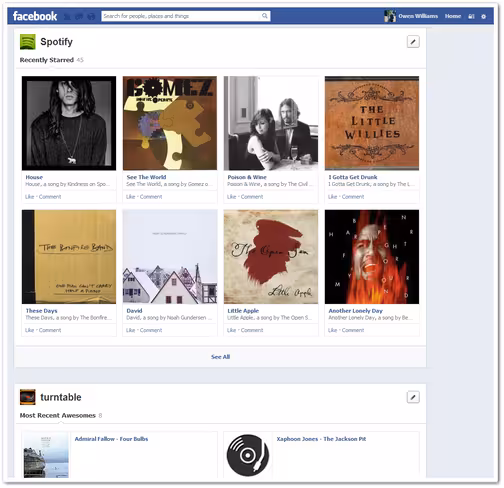Open the notifications globe icon
Viewport: 504px width, 488px height.
[91, 16]
